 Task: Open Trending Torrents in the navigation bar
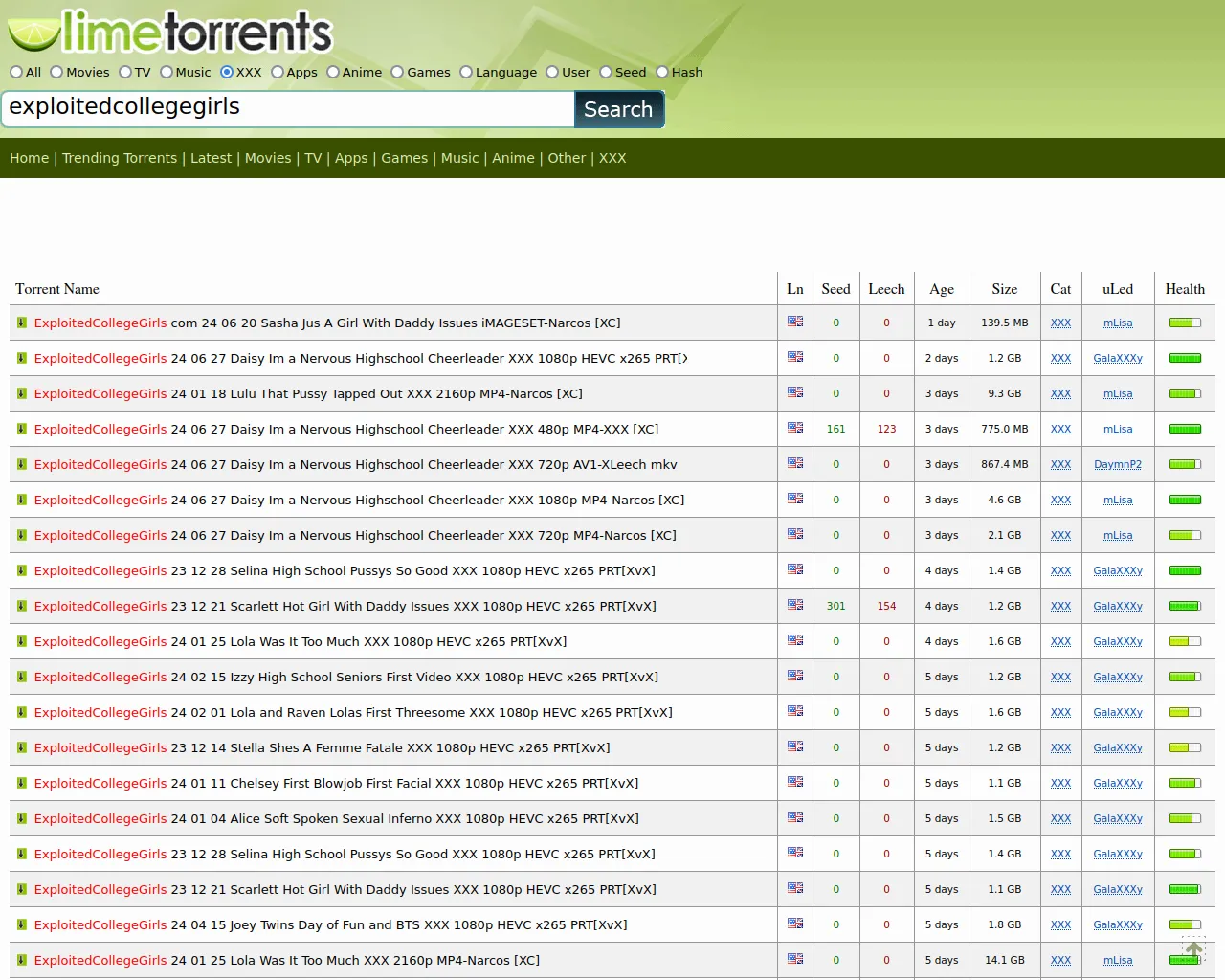[x=120, y=158]
